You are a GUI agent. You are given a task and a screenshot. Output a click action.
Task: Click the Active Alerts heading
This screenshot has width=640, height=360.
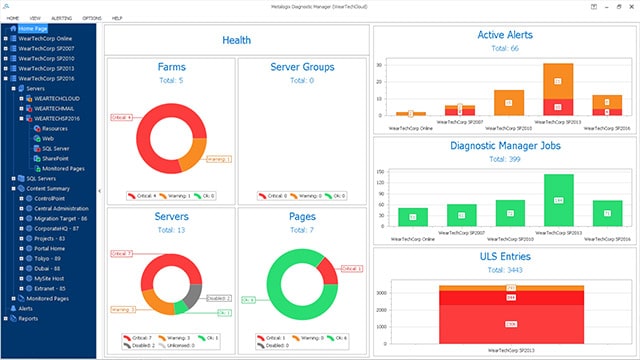pos(505,35)
